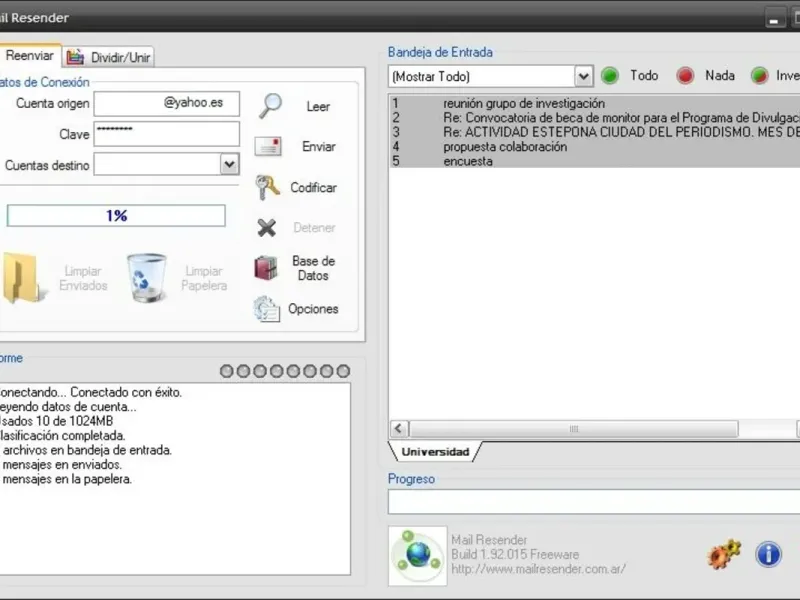The height and width of the screenshot is (600, 800).
Task: Click the 1% progress bar
Action: point(116,216)
